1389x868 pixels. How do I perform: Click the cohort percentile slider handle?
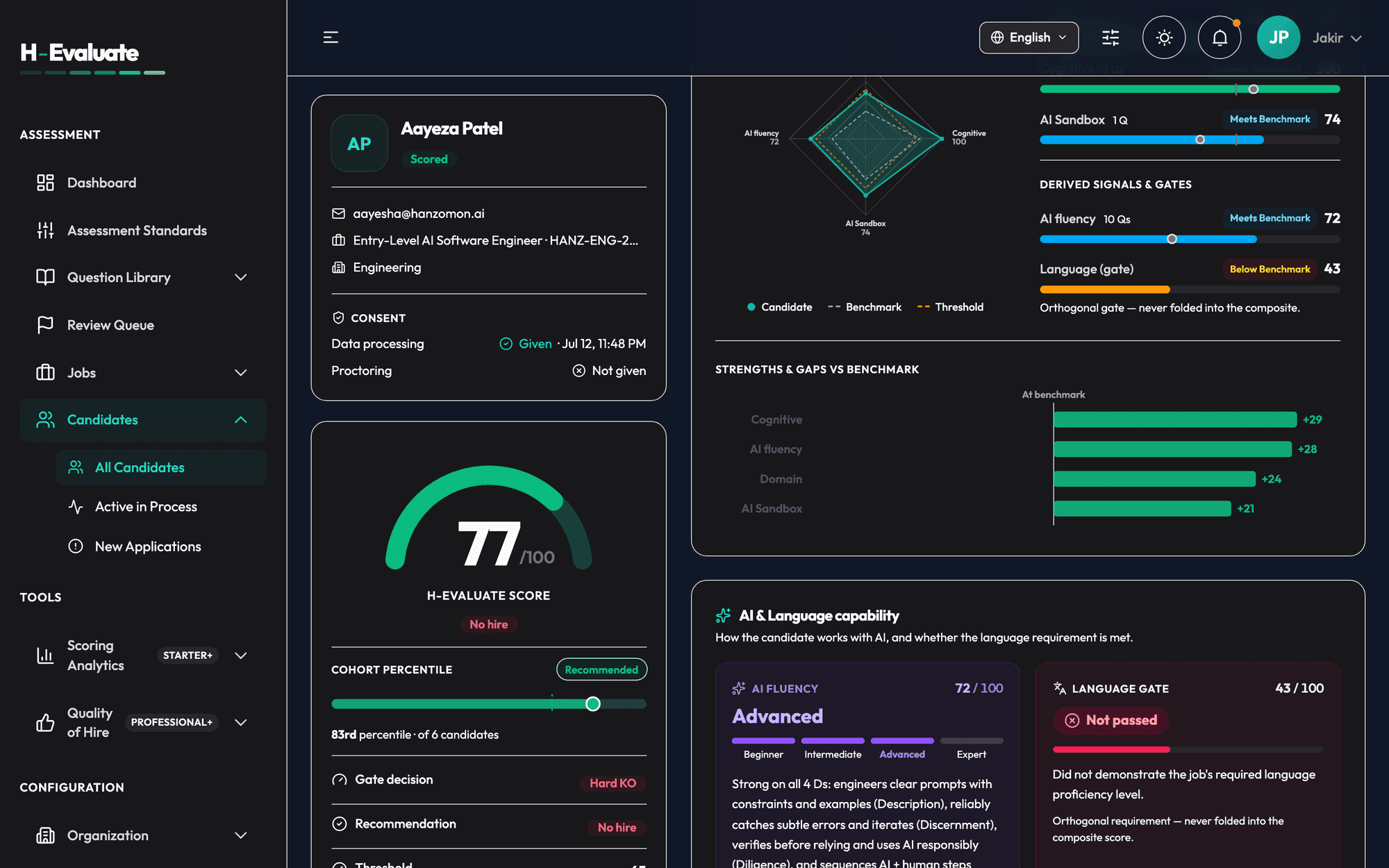(592, 704)
